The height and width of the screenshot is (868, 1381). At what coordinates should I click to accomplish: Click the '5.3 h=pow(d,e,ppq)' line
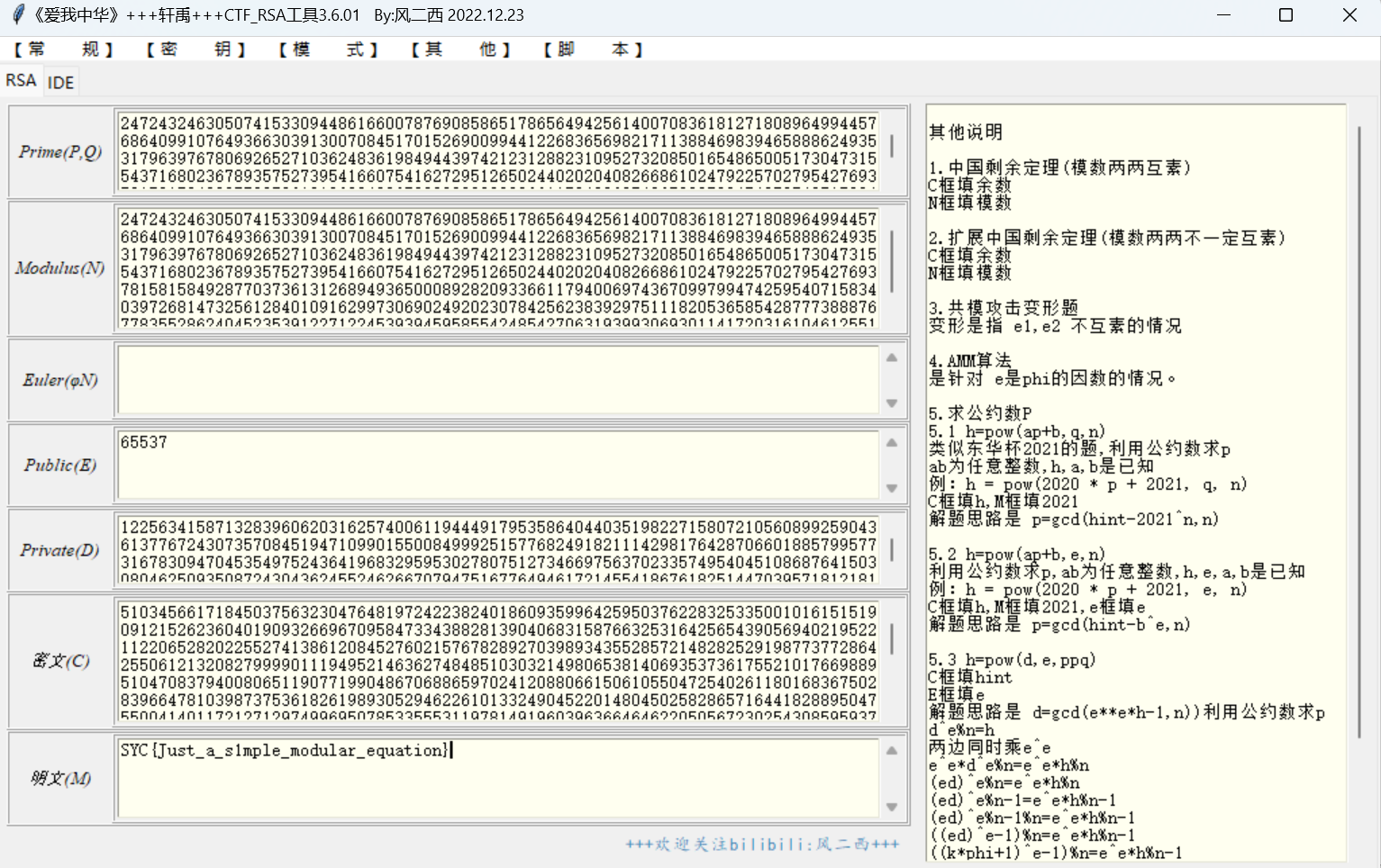[x=1013, y=660]
